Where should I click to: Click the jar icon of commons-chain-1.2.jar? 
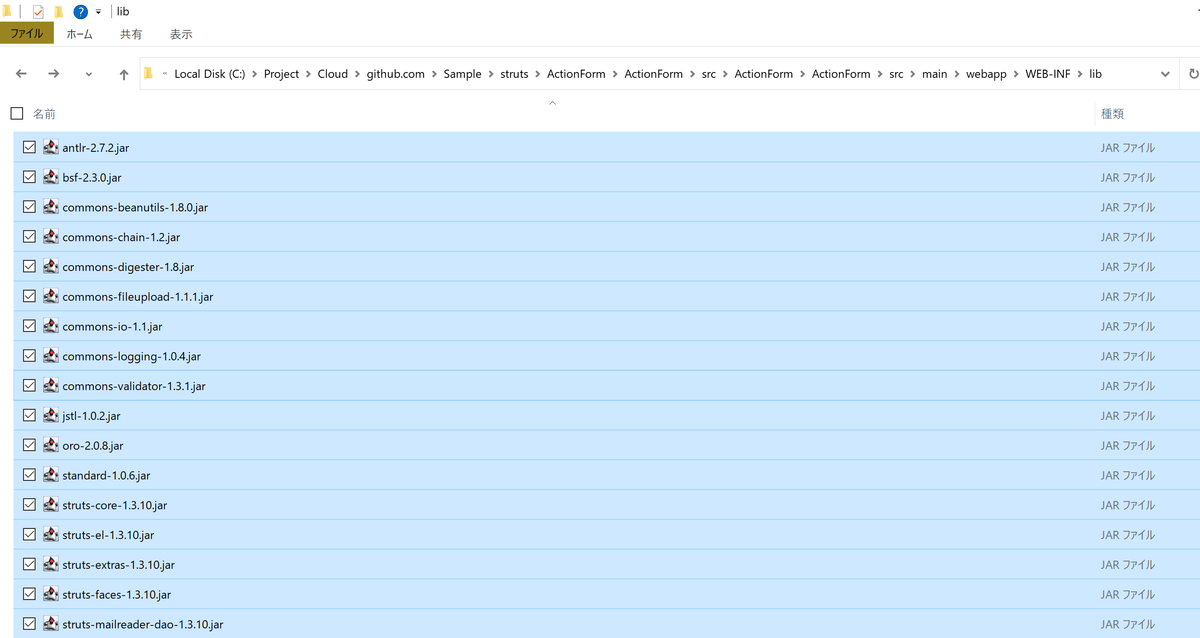50,237
